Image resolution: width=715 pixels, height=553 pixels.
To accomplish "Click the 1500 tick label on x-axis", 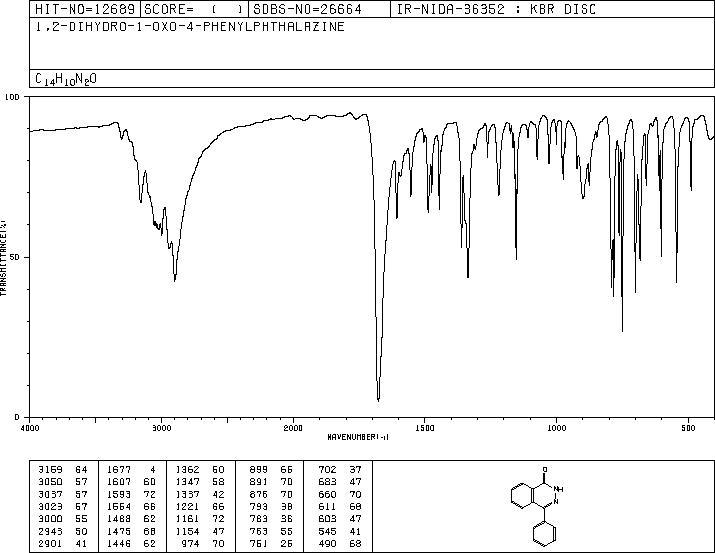I will (425, 428).
